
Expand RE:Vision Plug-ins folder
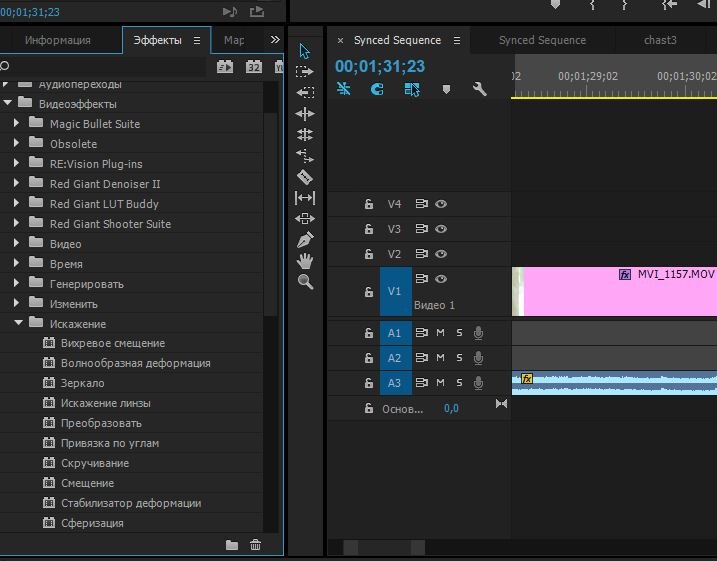16,163
